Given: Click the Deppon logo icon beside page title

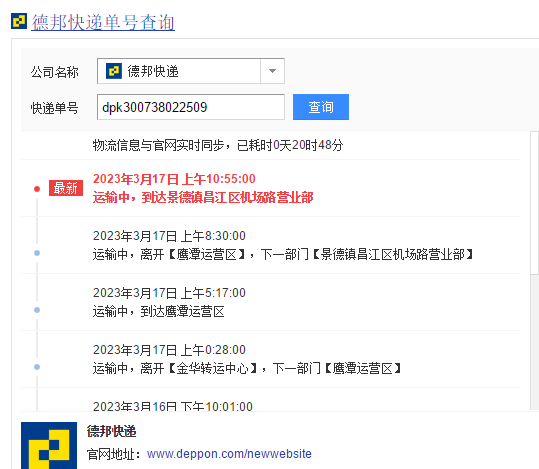Looking at the screenshot, I should pyautogui.click(x=19, y=21).
